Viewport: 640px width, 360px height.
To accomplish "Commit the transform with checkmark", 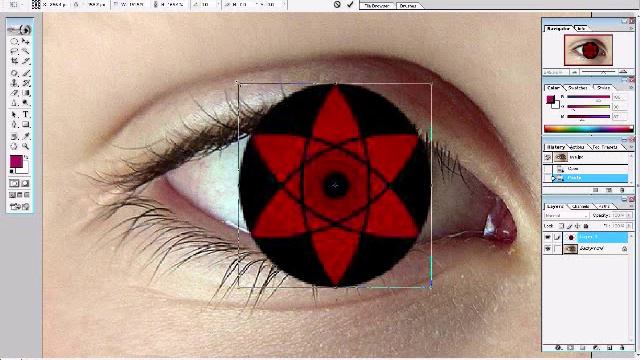I will [350, 4].
